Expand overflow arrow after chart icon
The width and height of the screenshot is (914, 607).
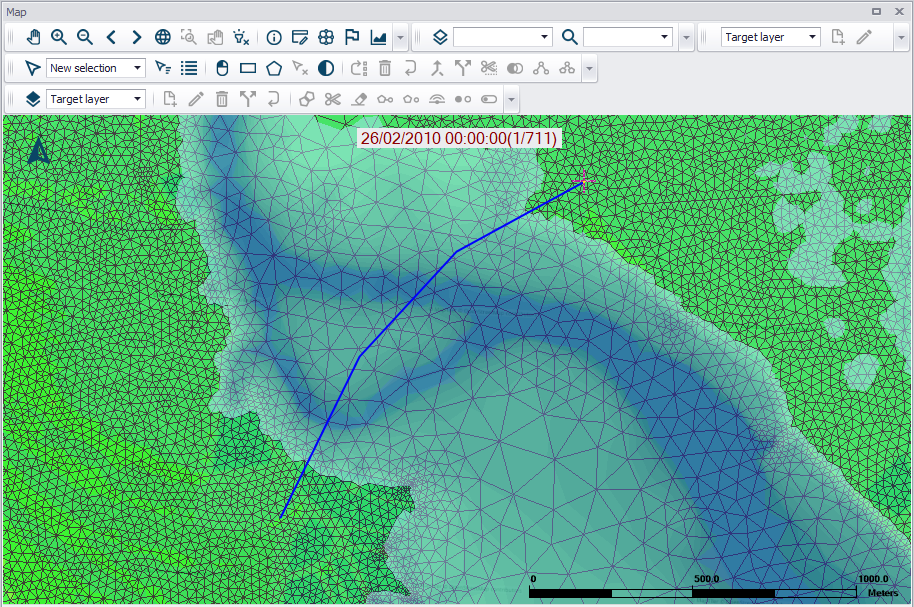tap(400, 37)
